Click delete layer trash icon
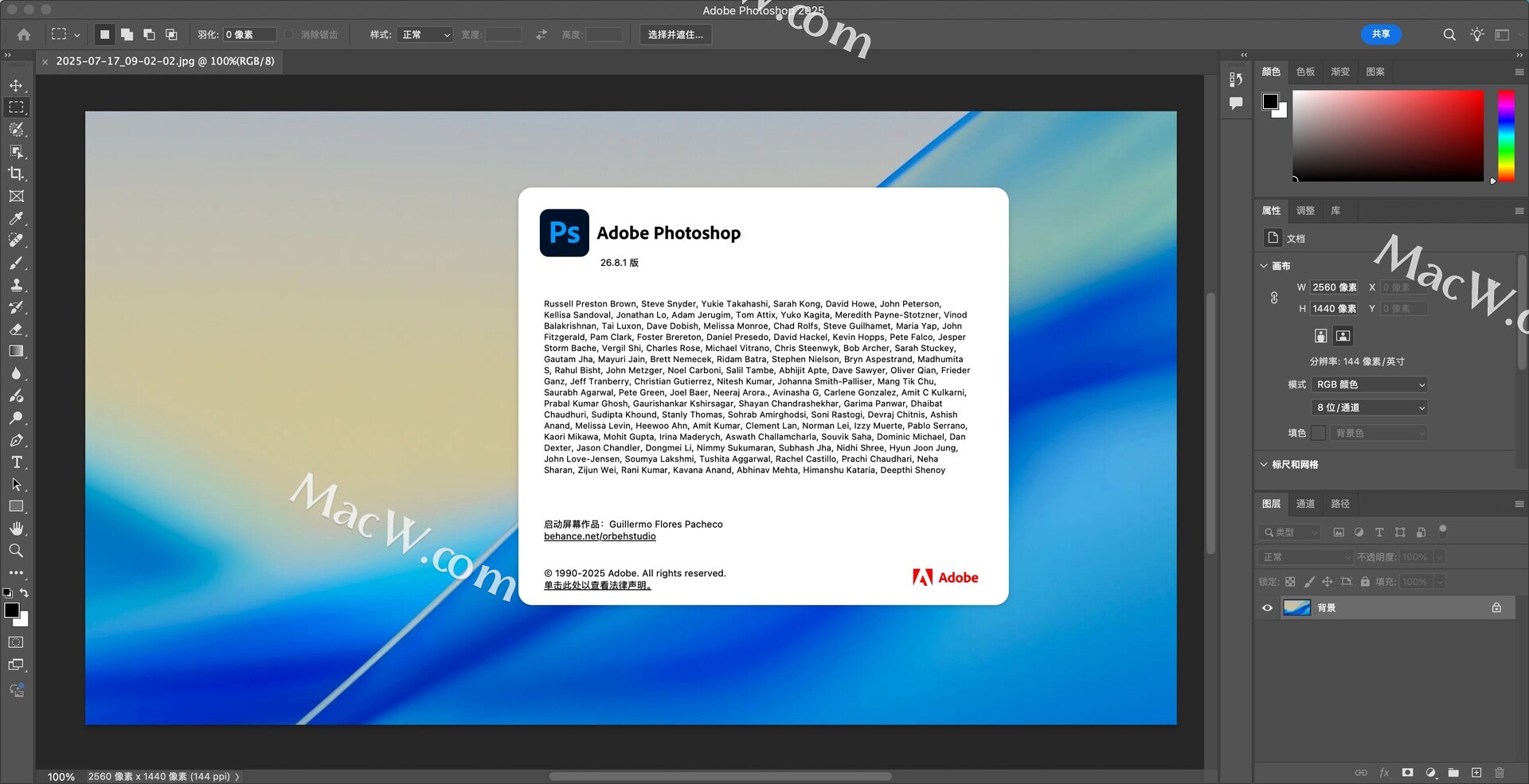Screen dimensions: 1529x784 [1500, 773]
